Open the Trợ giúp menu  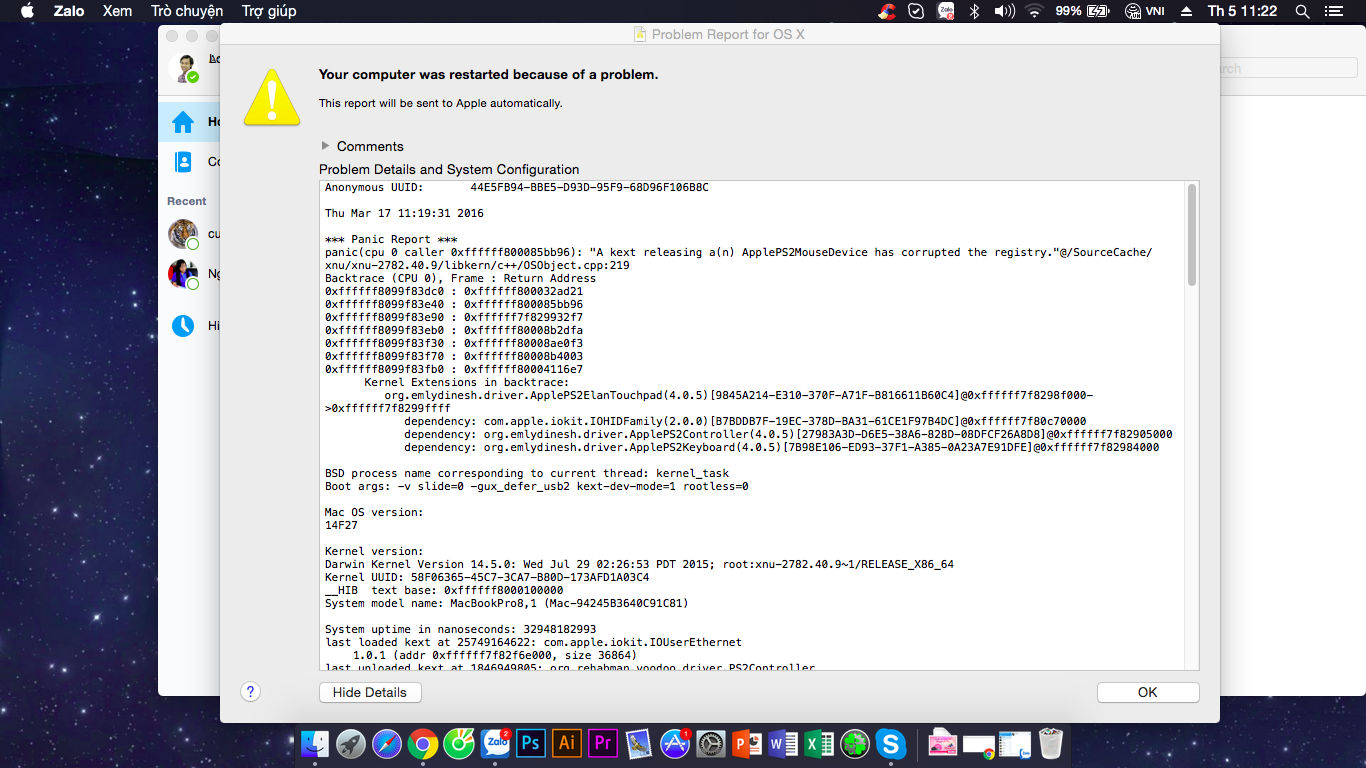pyautogui.click(x=269, y=11)
